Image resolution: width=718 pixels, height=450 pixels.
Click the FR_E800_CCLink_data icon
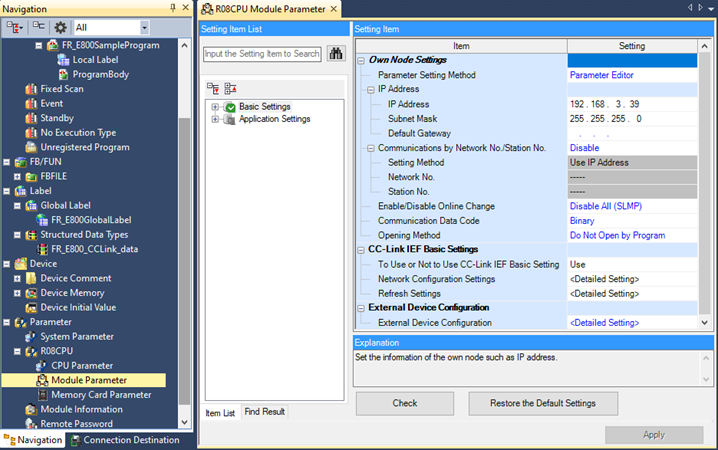coord(42,249)
